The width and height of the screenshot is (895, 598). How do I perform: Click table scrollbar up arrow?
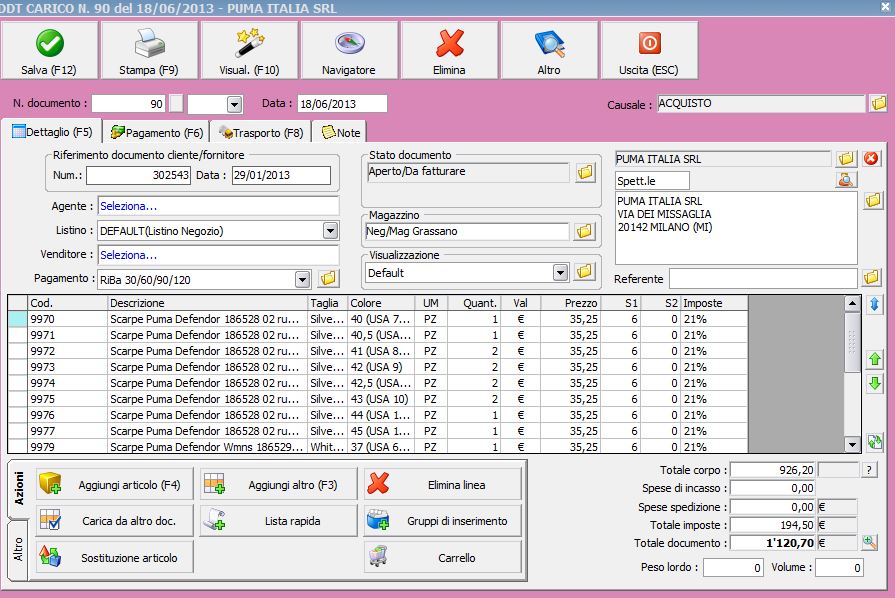852,303
